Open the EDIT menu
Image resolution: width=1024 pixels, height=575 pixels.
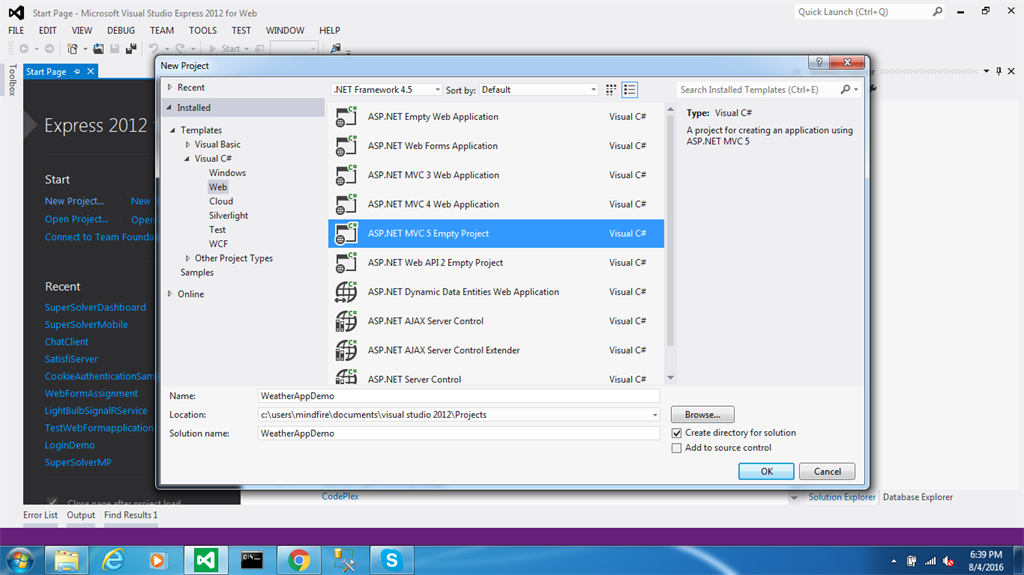(48, 30)
